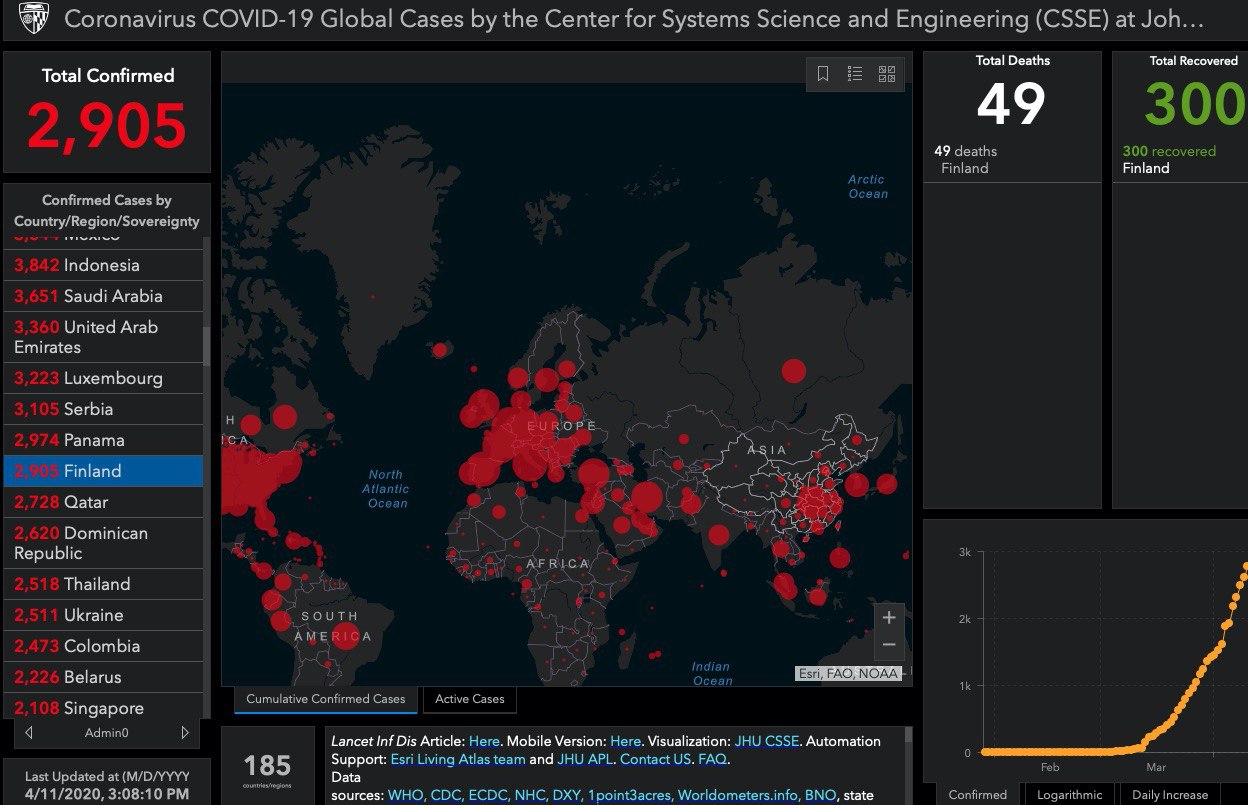Open the Worldometers.info source link
1248x805 pixels.
click(737, 795)
